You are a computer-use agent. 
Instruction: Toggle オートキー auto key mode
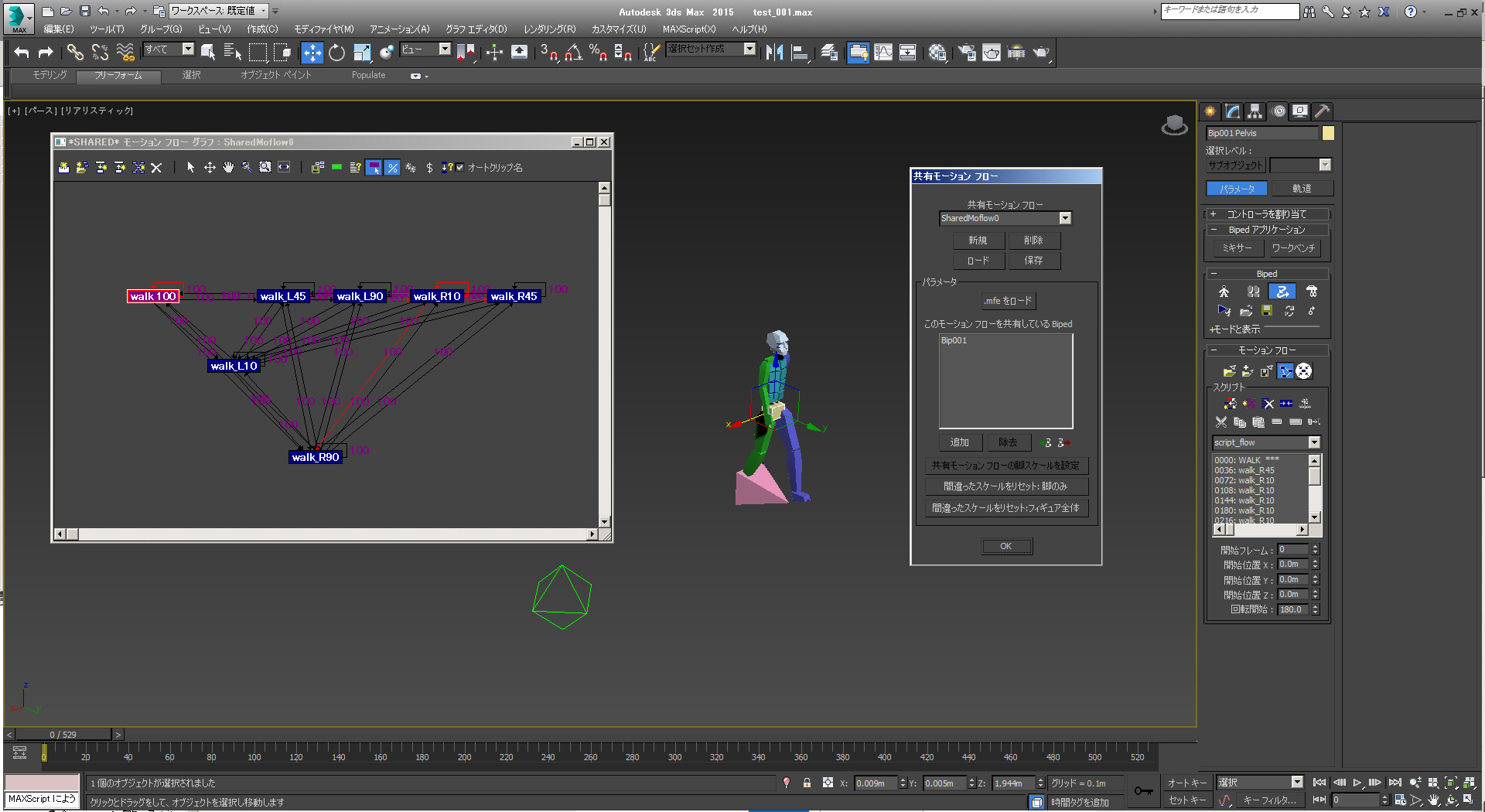[x=1186, y=783]
